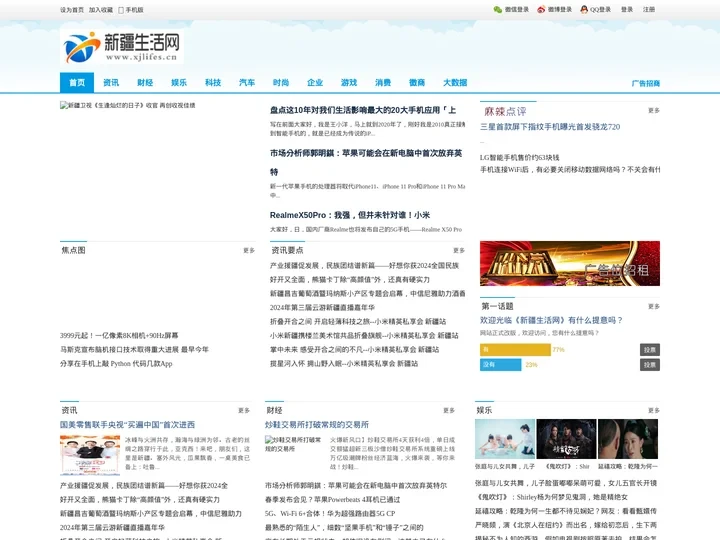Open headline RealmeX50Pro：我强，但并未针对谁
The image size is (720, 540).
(x=350, y=215)
